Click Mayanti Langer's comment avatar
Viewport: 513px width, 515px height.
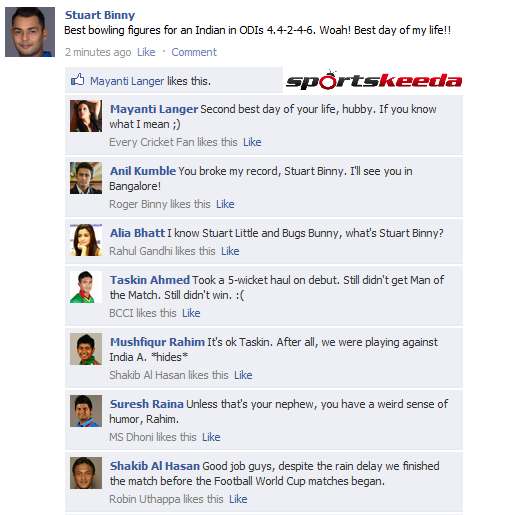[x=86, y=116]
